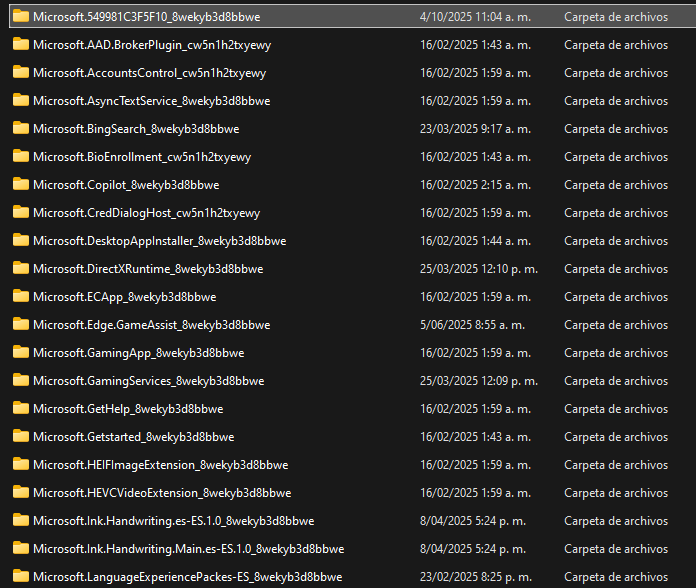Select folder name Microsoft.Getstarted_8wekyb3d8bbwe
Image resolution: width=696 pixels, height=588 pixels.
(133, 437)
